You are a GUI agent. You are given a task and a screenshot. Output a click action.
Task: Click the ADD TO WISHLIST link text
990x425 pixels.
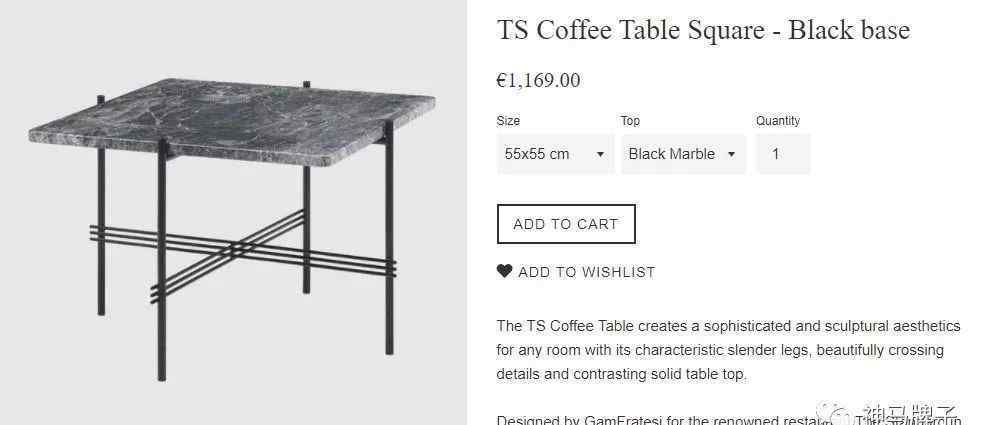(587, 272)
